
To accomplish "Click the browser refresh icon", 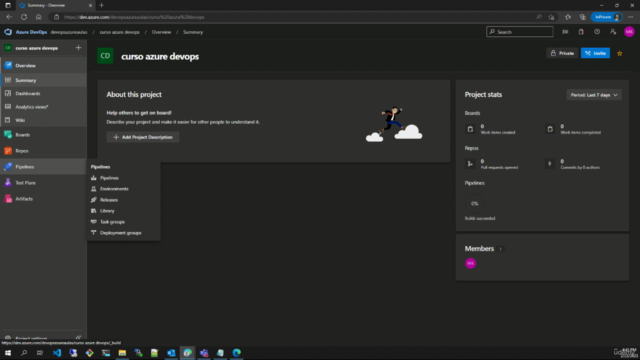I will point(24,17).
